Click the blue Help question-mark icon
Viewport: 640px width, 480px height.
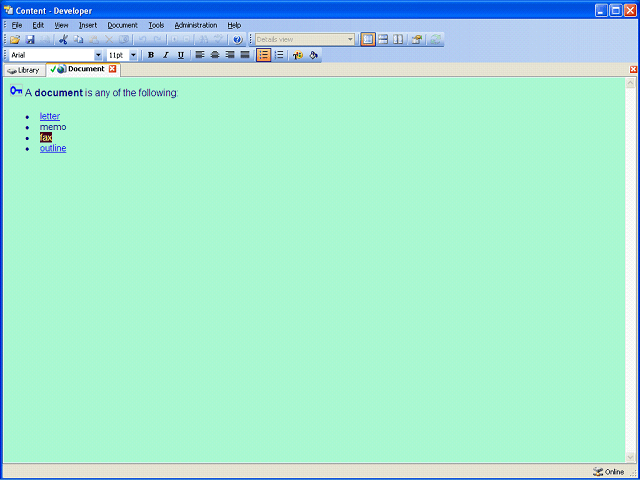(238, 40)
